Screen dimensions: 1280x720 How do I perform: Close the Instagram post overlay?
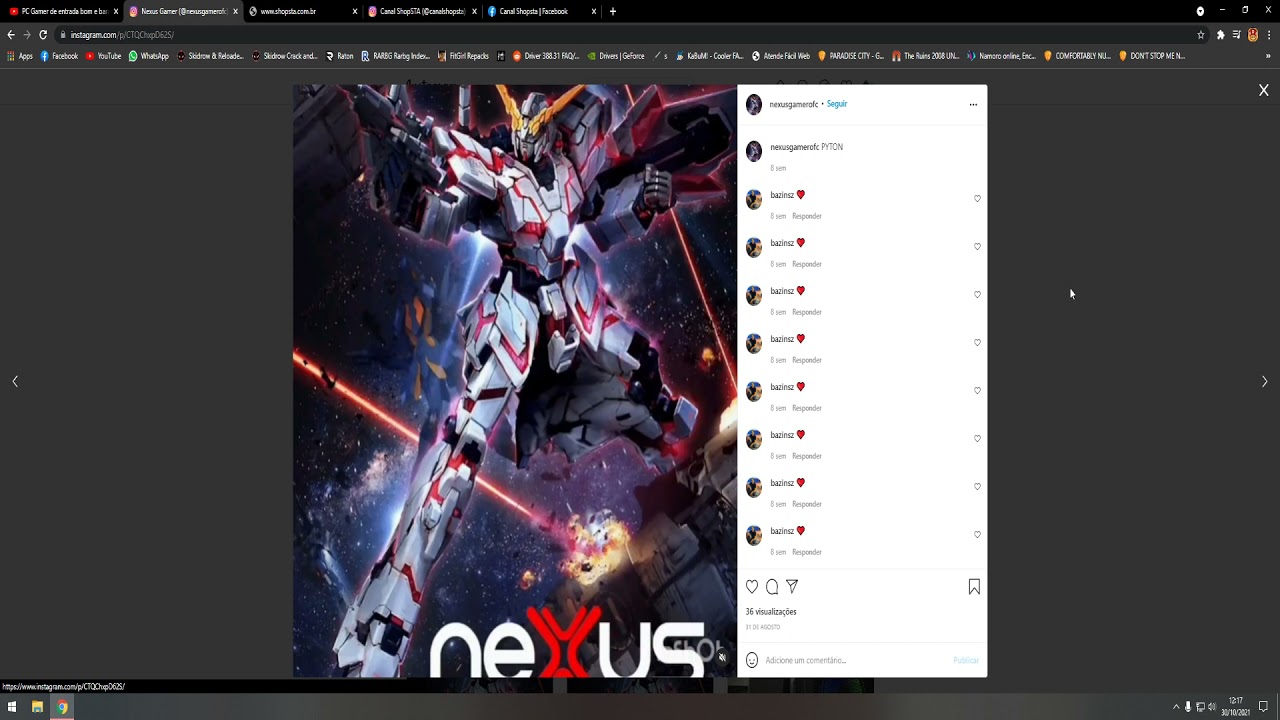point(1264,90)
